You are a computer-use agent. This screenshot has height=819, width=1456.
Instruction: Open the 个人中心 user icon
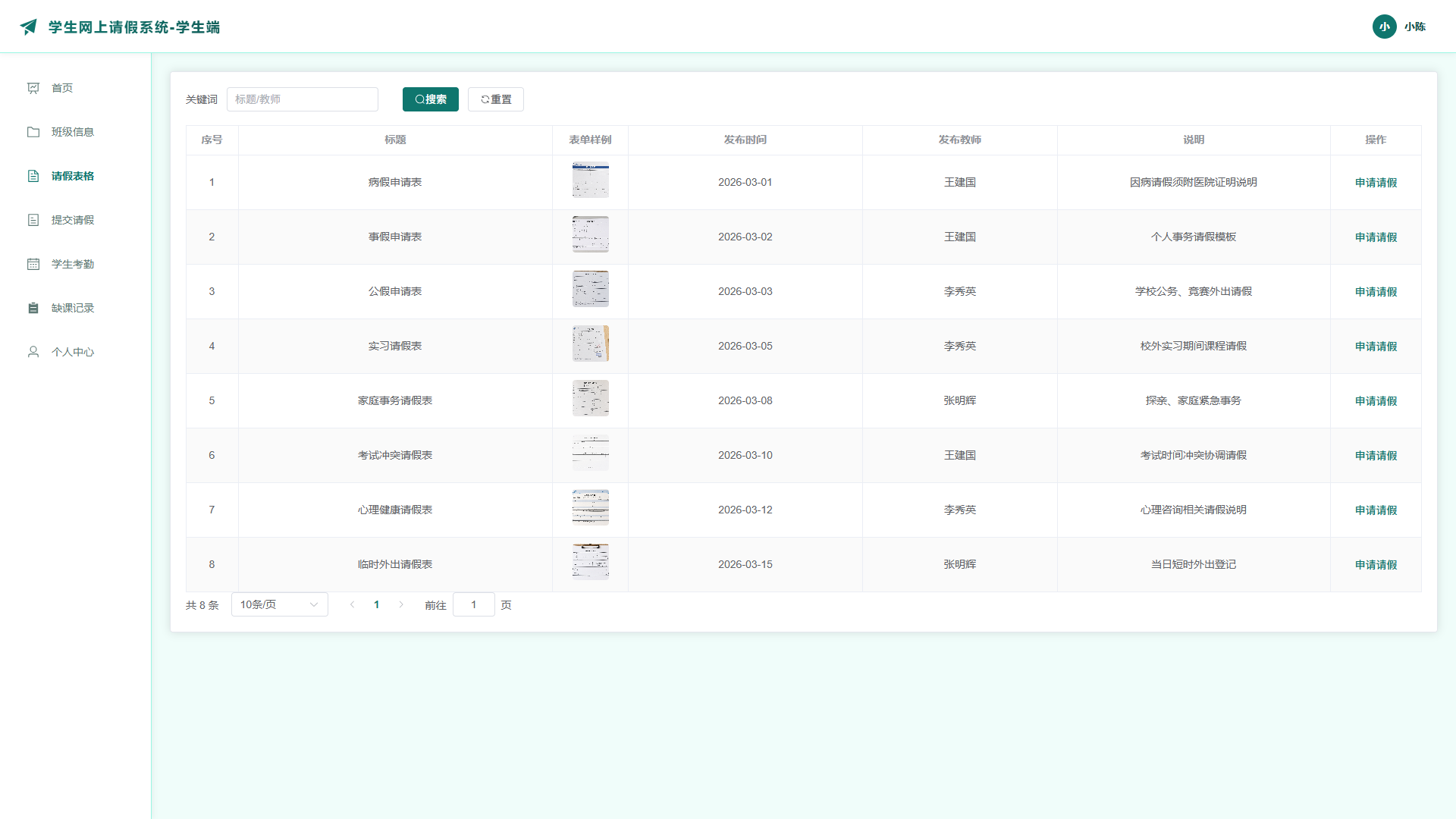point(33,352)
